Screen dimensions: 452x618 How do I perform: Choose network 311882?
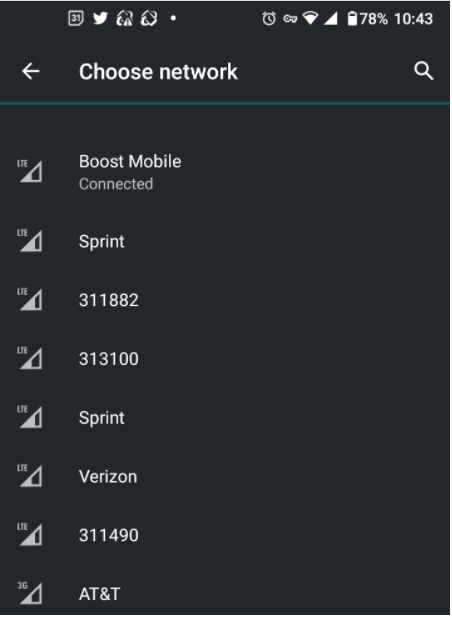[x=226, y=300]
